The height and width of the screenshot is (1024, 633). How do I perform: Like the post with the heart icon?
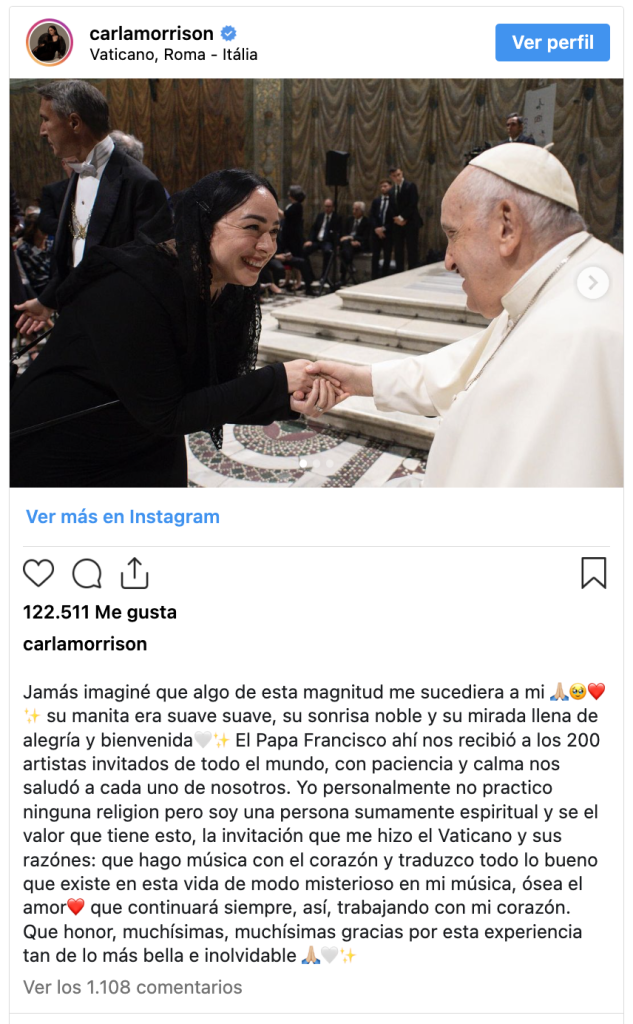point(39,573)
